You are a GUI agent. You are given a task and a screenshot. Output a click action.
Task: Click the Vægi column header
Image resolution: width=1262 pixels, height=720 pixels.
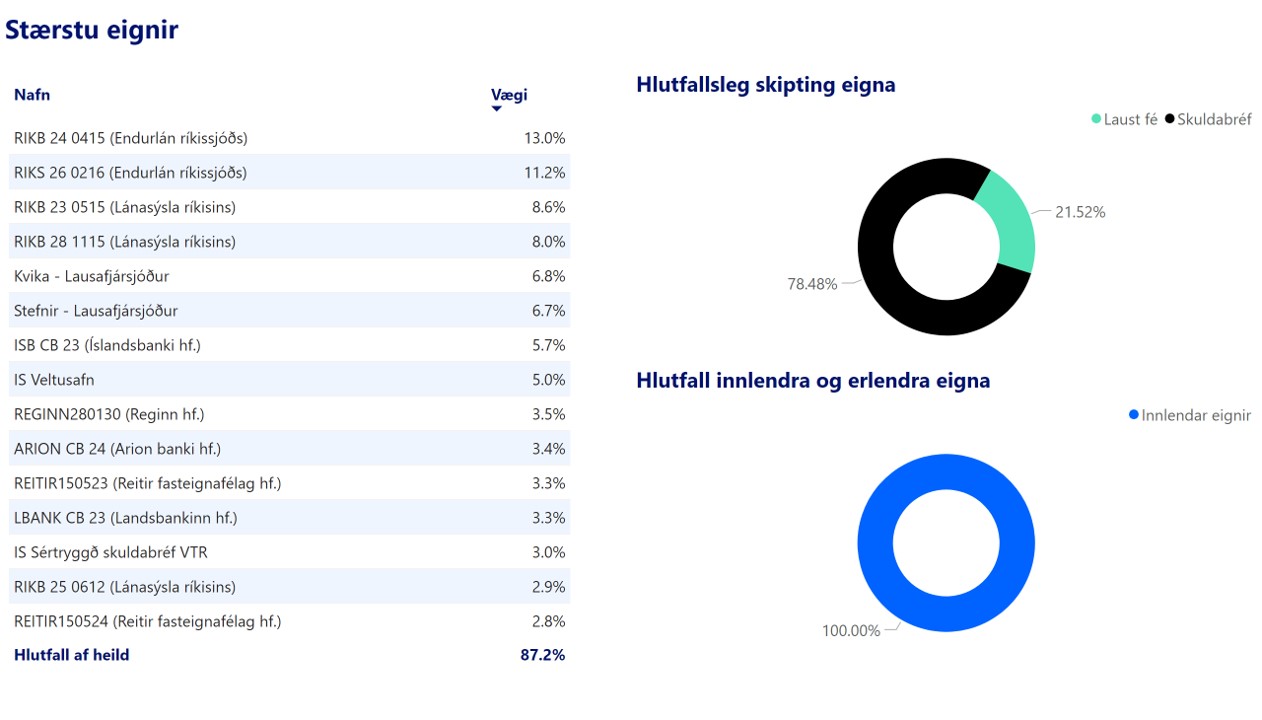point(509,95)
